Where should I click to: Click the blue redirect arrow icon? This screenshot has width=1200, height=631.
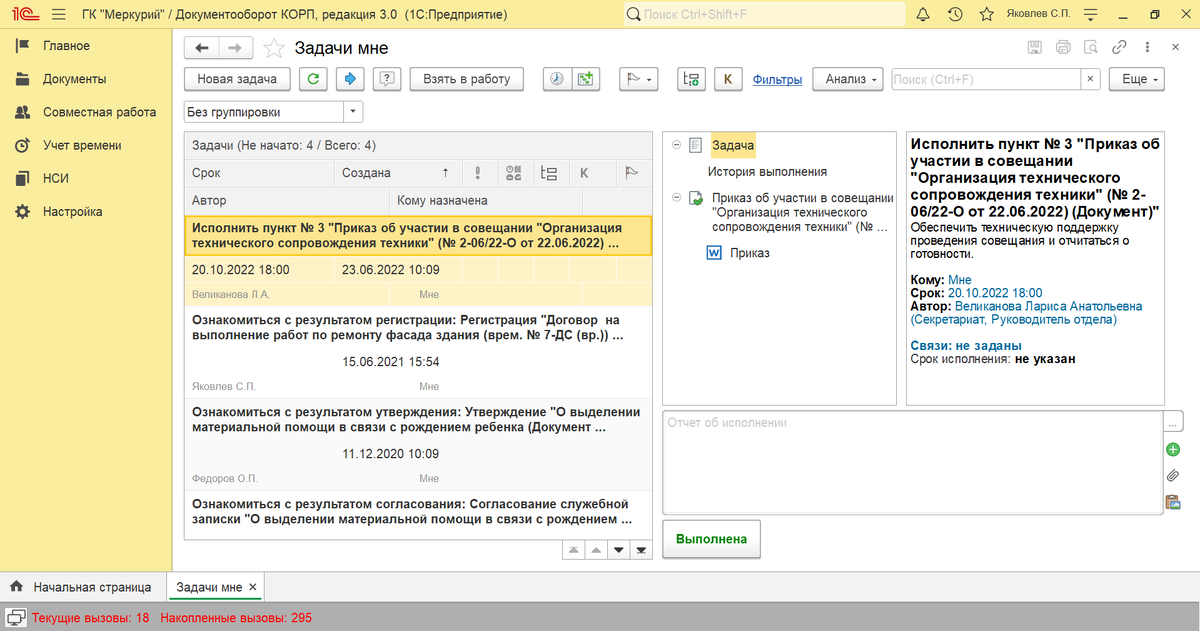[351, 79]
